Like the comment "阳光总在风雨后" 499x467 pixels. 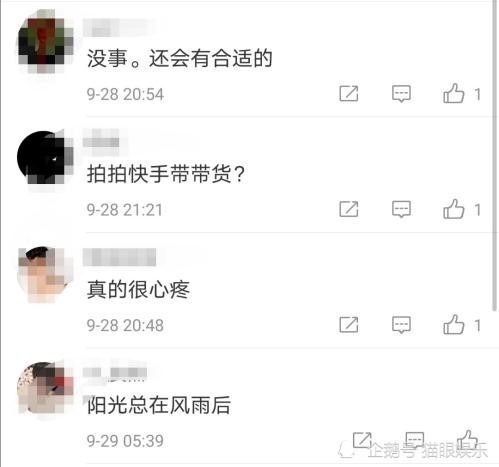pyautogui.click(x=468, y=439)
